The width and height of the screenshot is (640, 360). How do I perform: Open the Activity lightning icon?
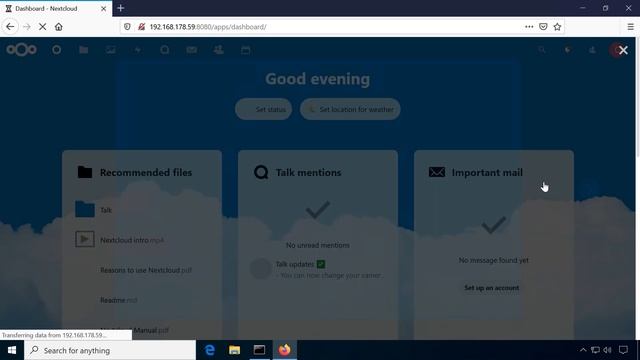tap(138, 50)
